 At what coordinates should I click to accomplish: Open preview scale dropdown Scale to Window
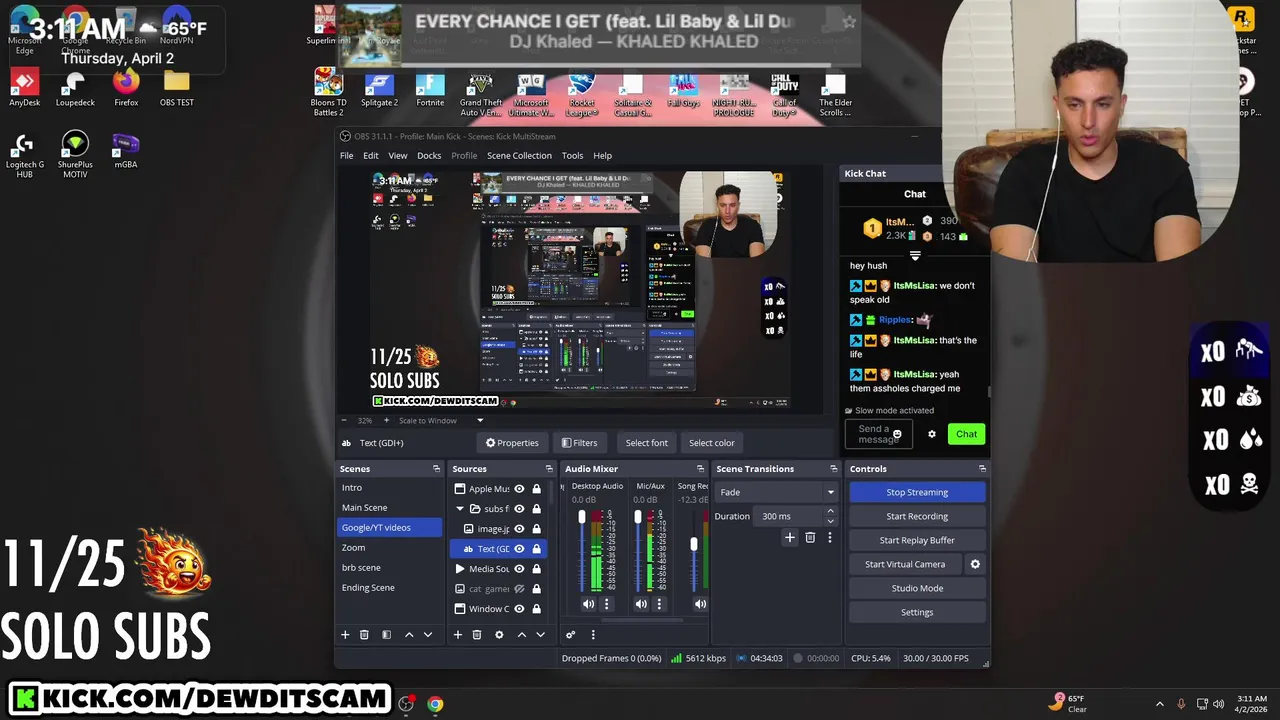441,420
